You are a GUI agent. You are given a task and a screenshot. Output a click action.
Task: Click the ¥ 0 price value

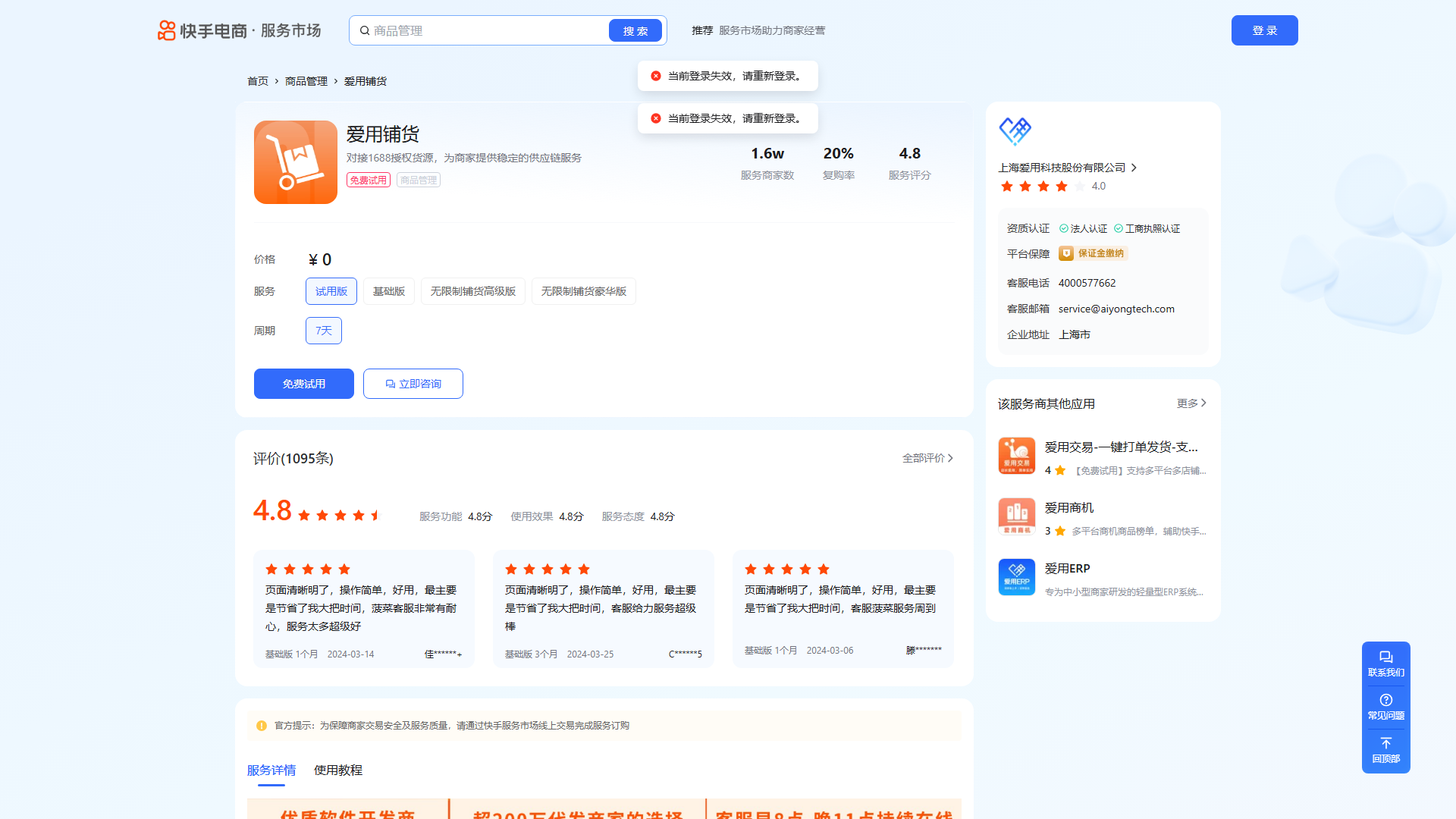point(320,259)
